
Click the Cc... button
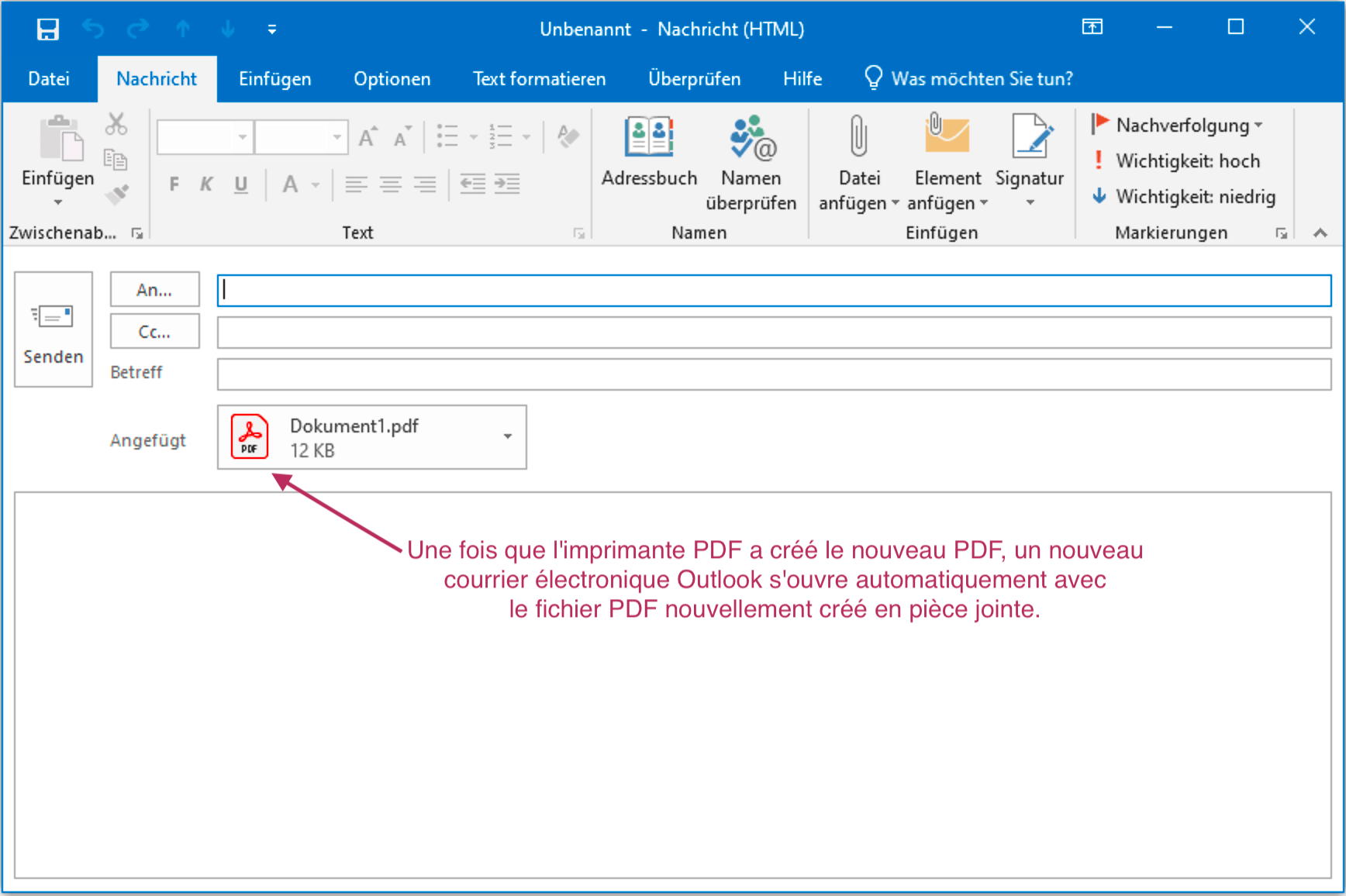[x=154, y=332]
